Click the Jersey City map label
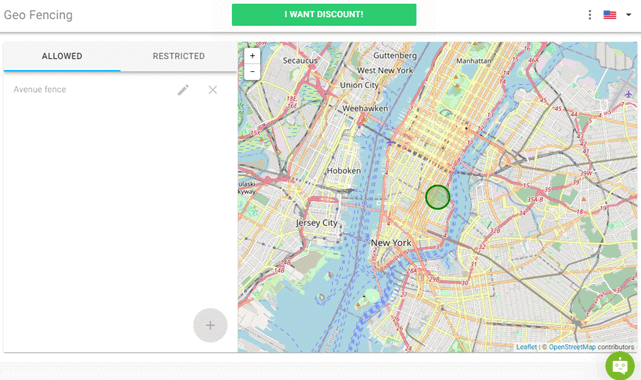The height and width of the screenshot is (380, 641). (x=316, y=223)
